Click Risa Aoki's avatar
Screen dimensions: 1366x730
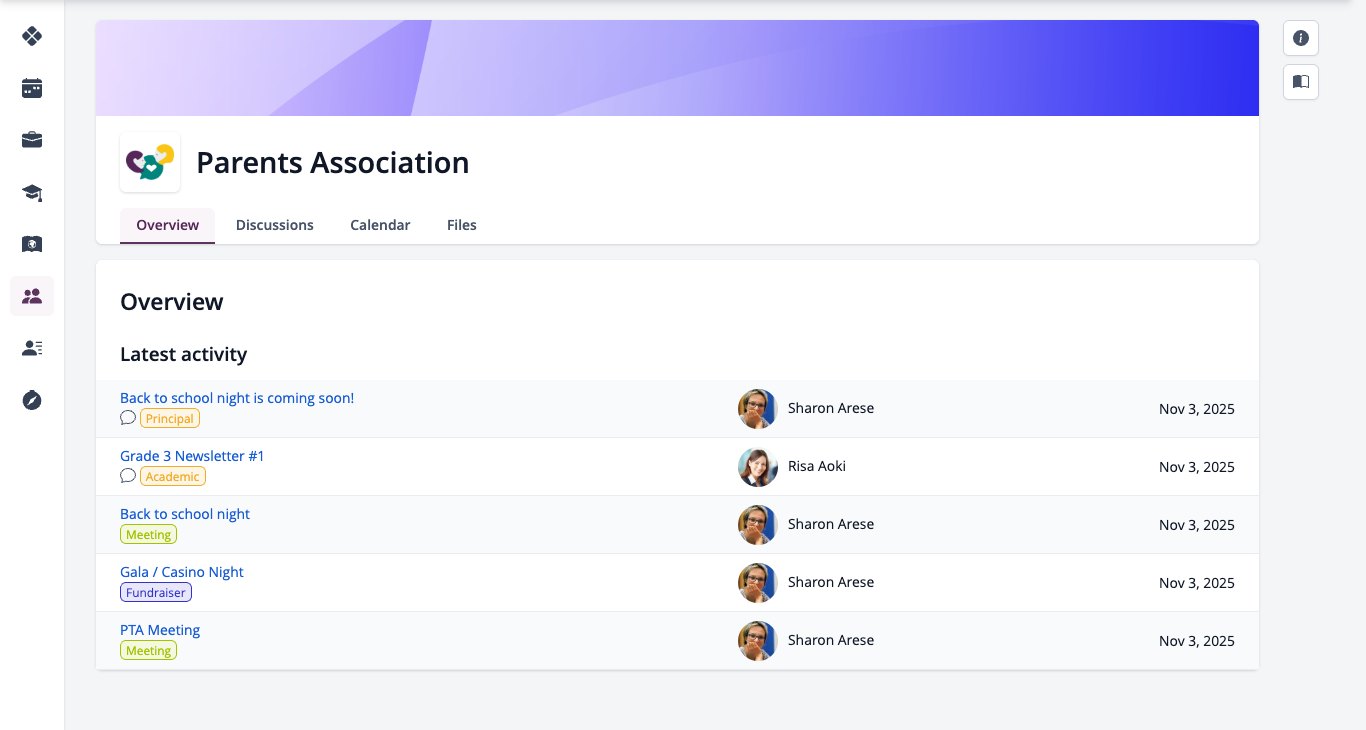point(758,467)
